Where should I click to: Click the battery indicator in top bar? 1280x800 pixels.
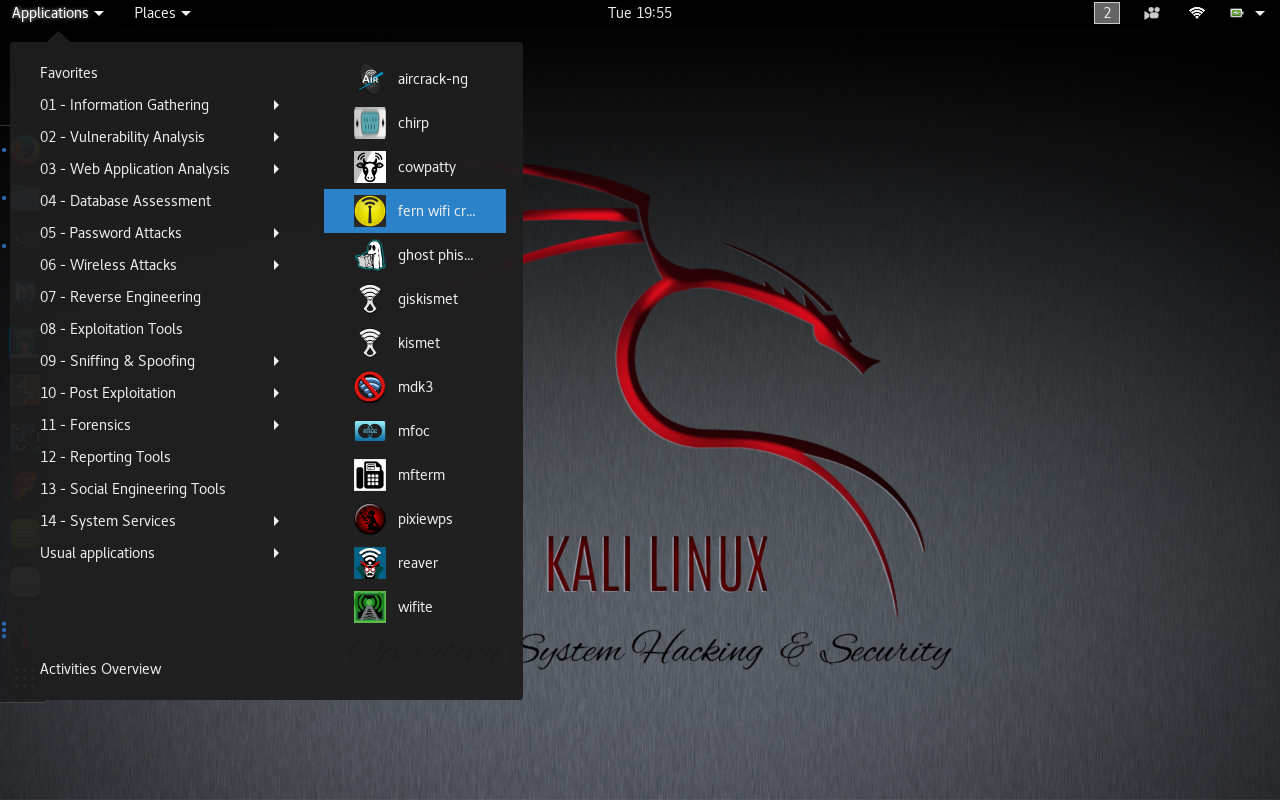(1237, 13)
